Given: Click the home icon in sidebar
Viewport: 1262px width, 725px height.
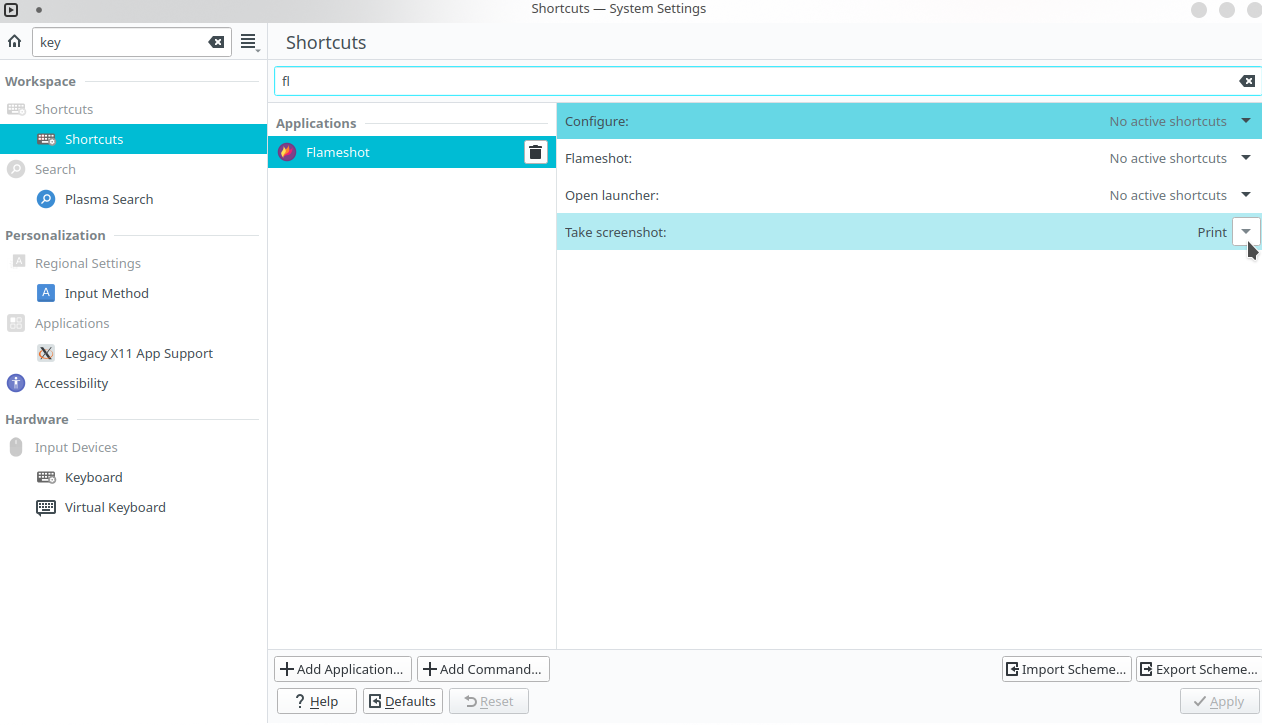Looking at the screenshot, I should 14,42.
